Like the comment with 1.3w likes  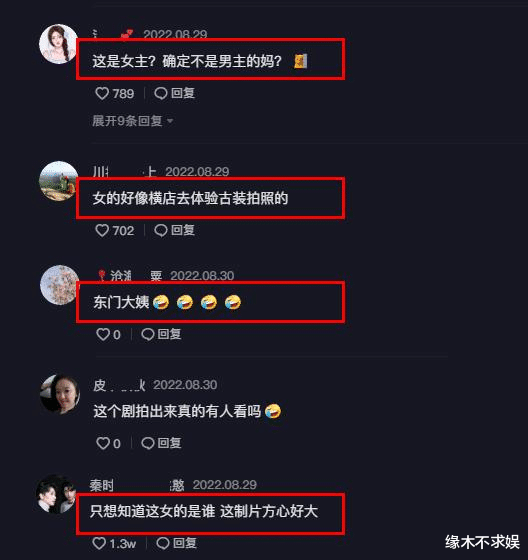[x=99, y=543]
